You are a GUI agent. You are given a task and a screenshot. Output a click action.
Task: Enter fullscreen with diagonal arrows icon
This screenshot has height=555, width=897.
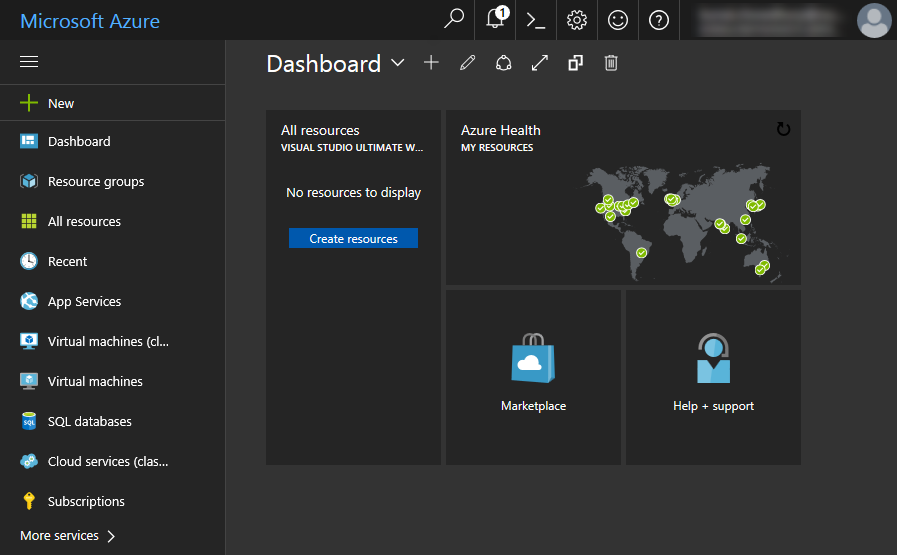[x=539, y=63]
